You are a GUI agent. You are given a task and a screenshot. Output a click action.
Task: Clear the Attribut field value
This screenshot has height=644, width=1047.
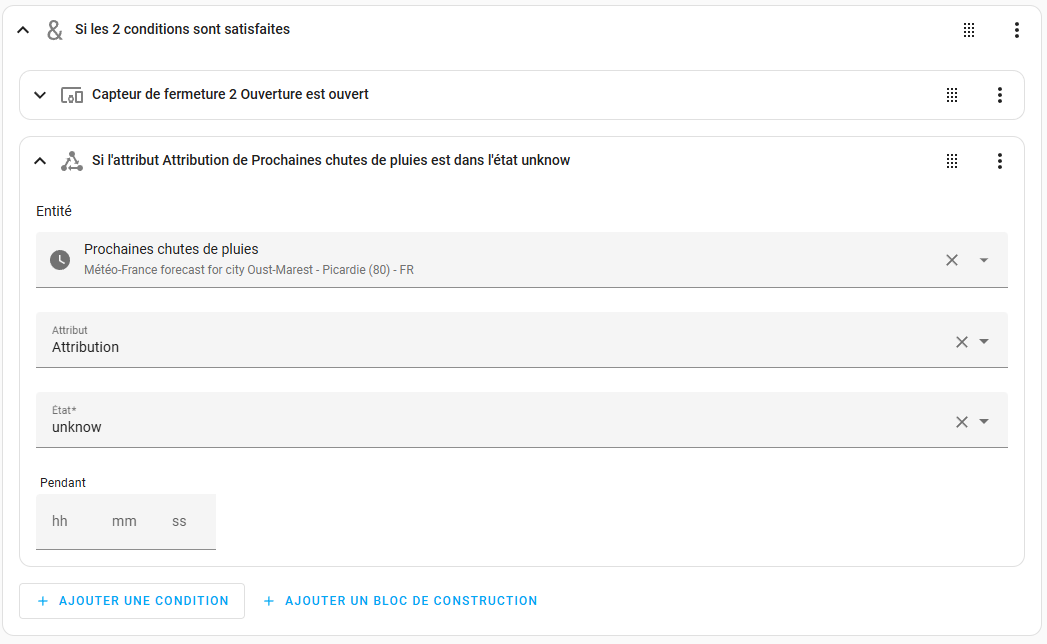point(962,342)
